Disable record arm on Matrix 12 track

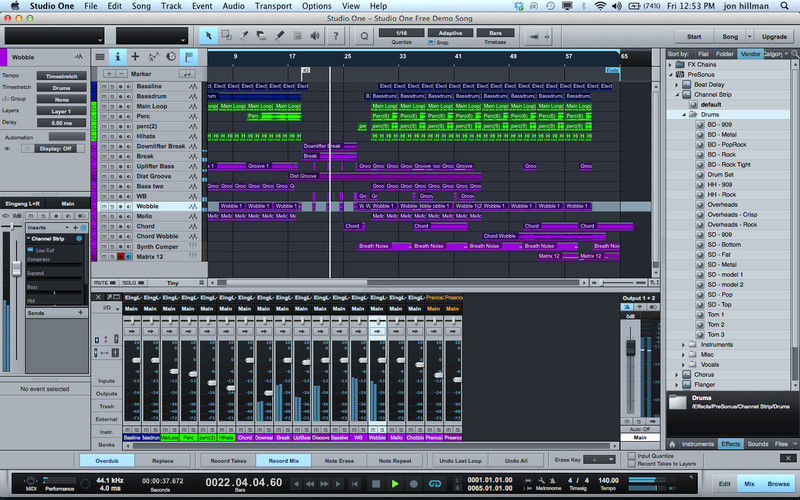coord(120,256)
